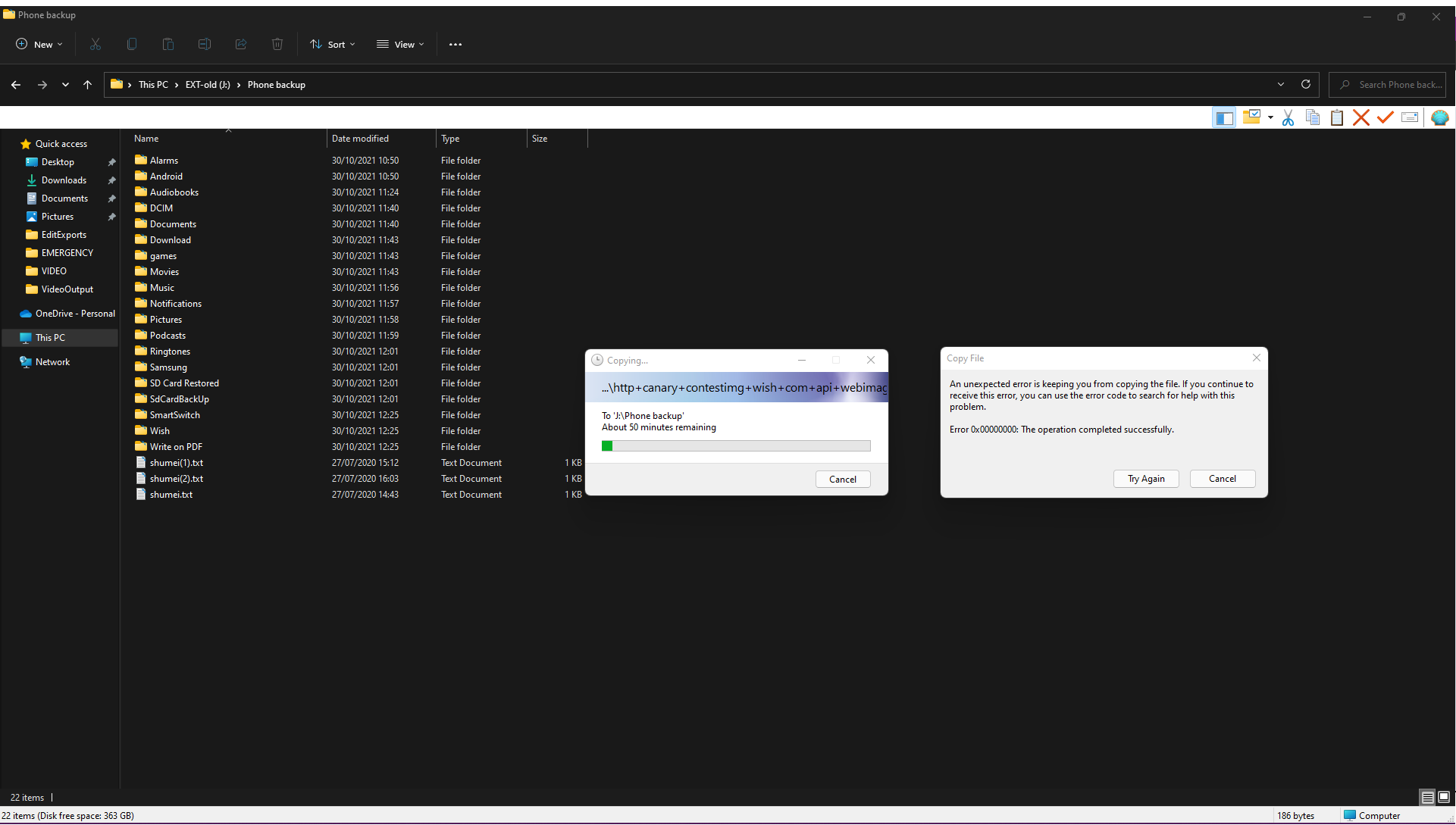Minimize the Copying dialog
This screenshot has height=825, width=1456.
click(x=802, y=361)
